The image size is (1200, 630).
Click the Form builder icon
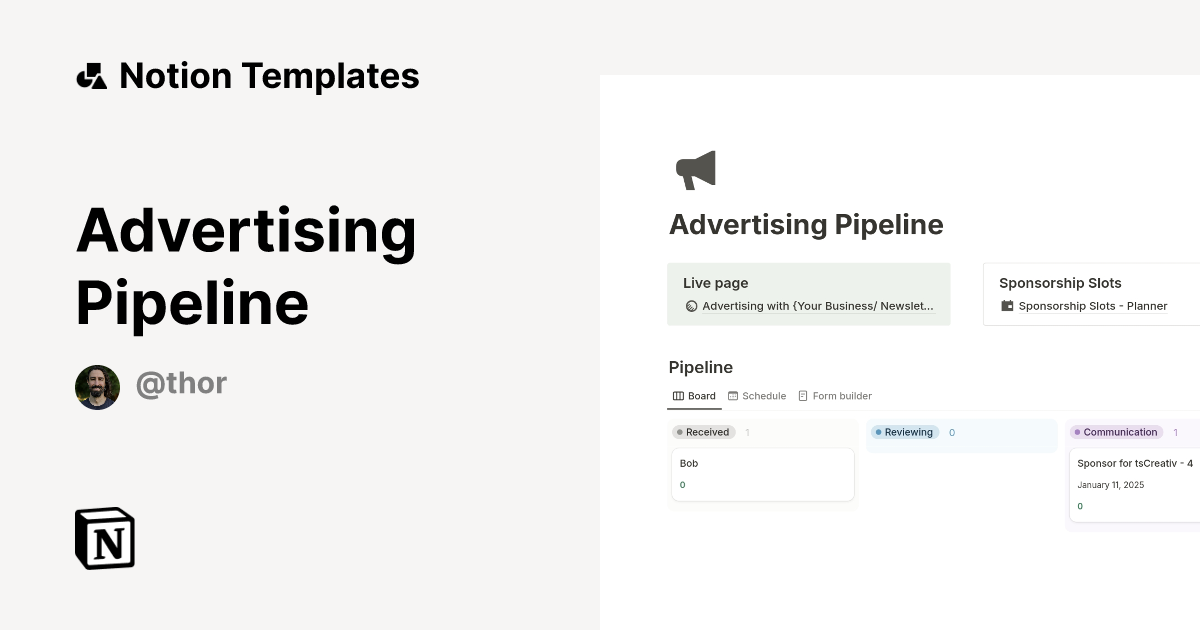pos(802,396)
